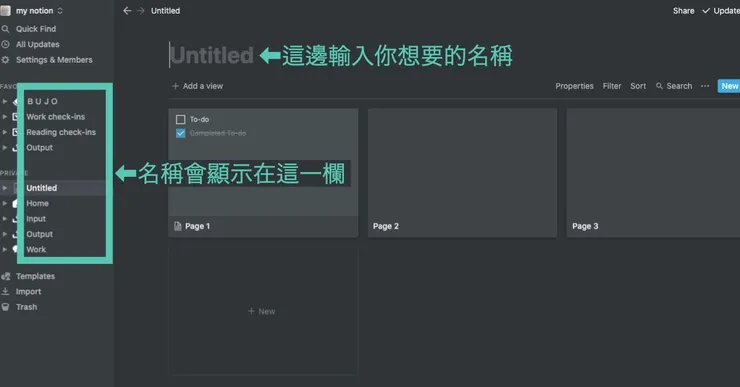Expand the Untitled page toggle

5,188
